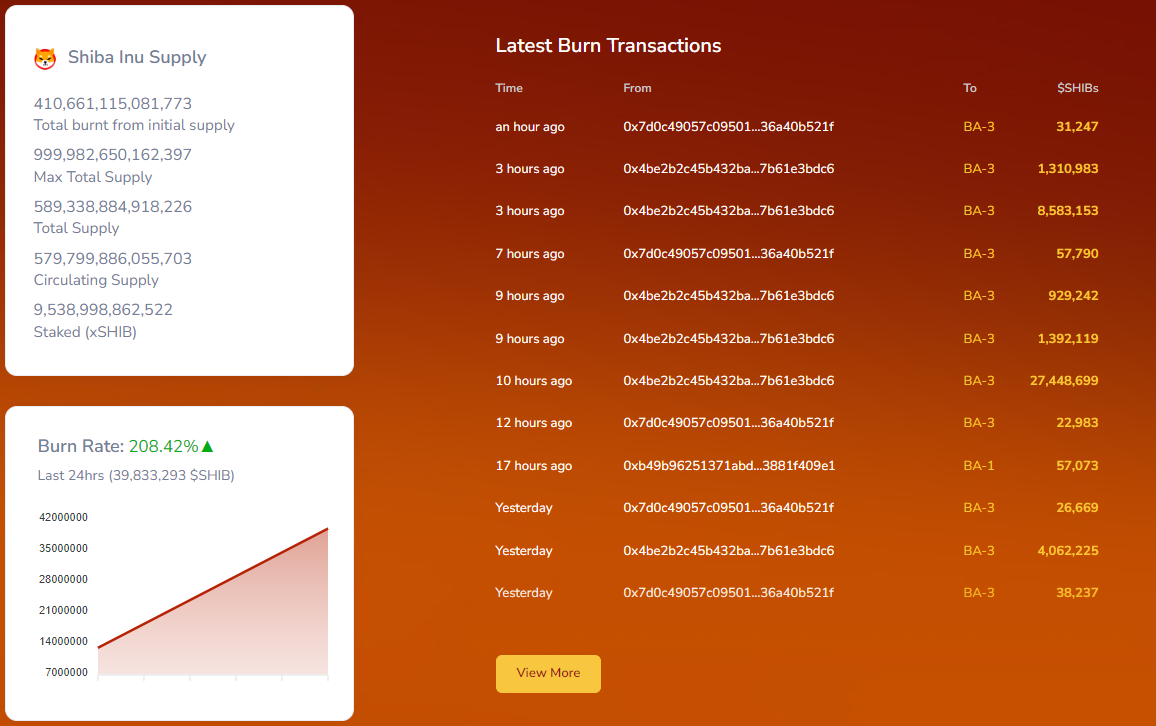Click the 38,237 burn amount

click(x=1077, y=593)
